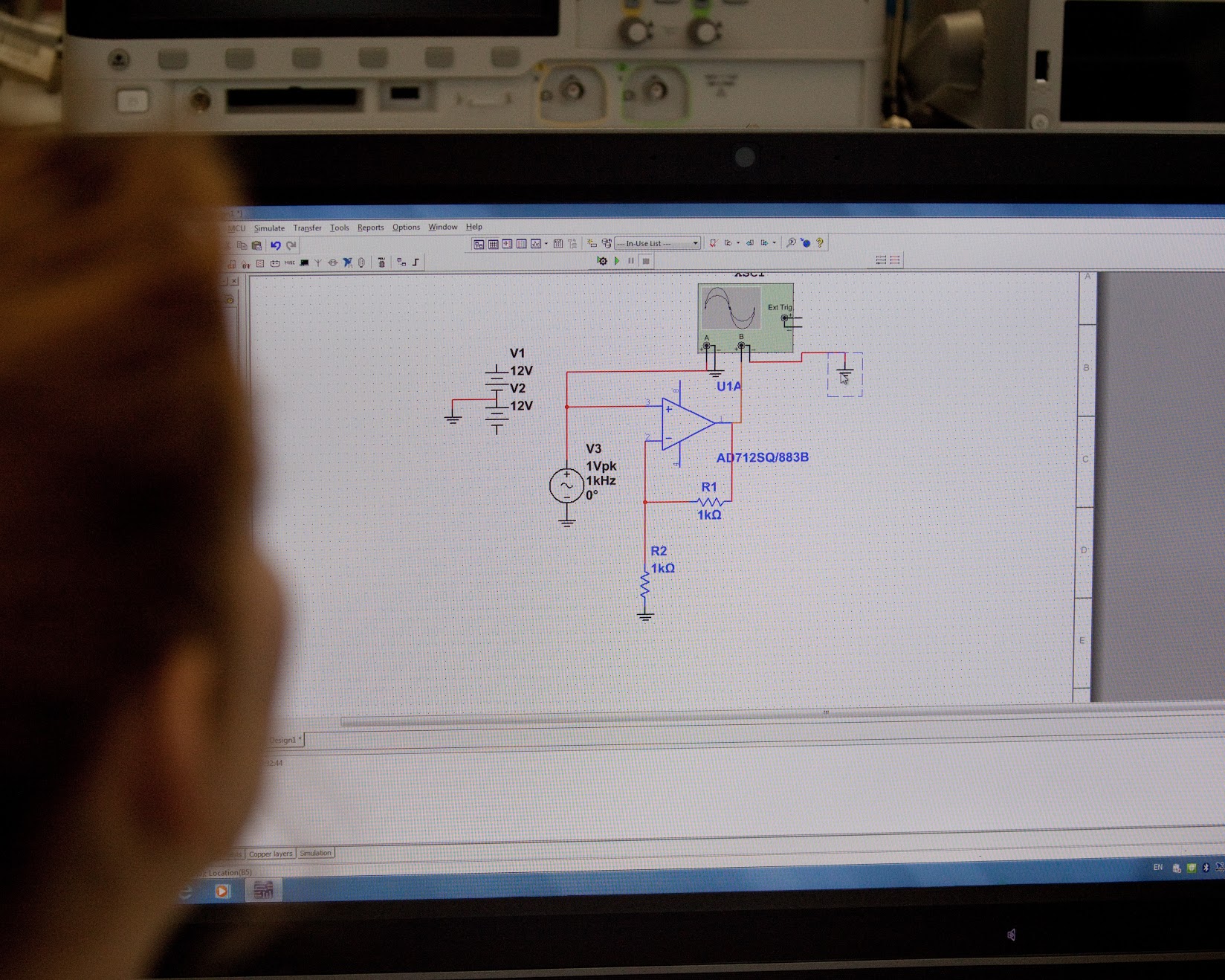Select the U1A op-amp symbol

tap(688, 424)
